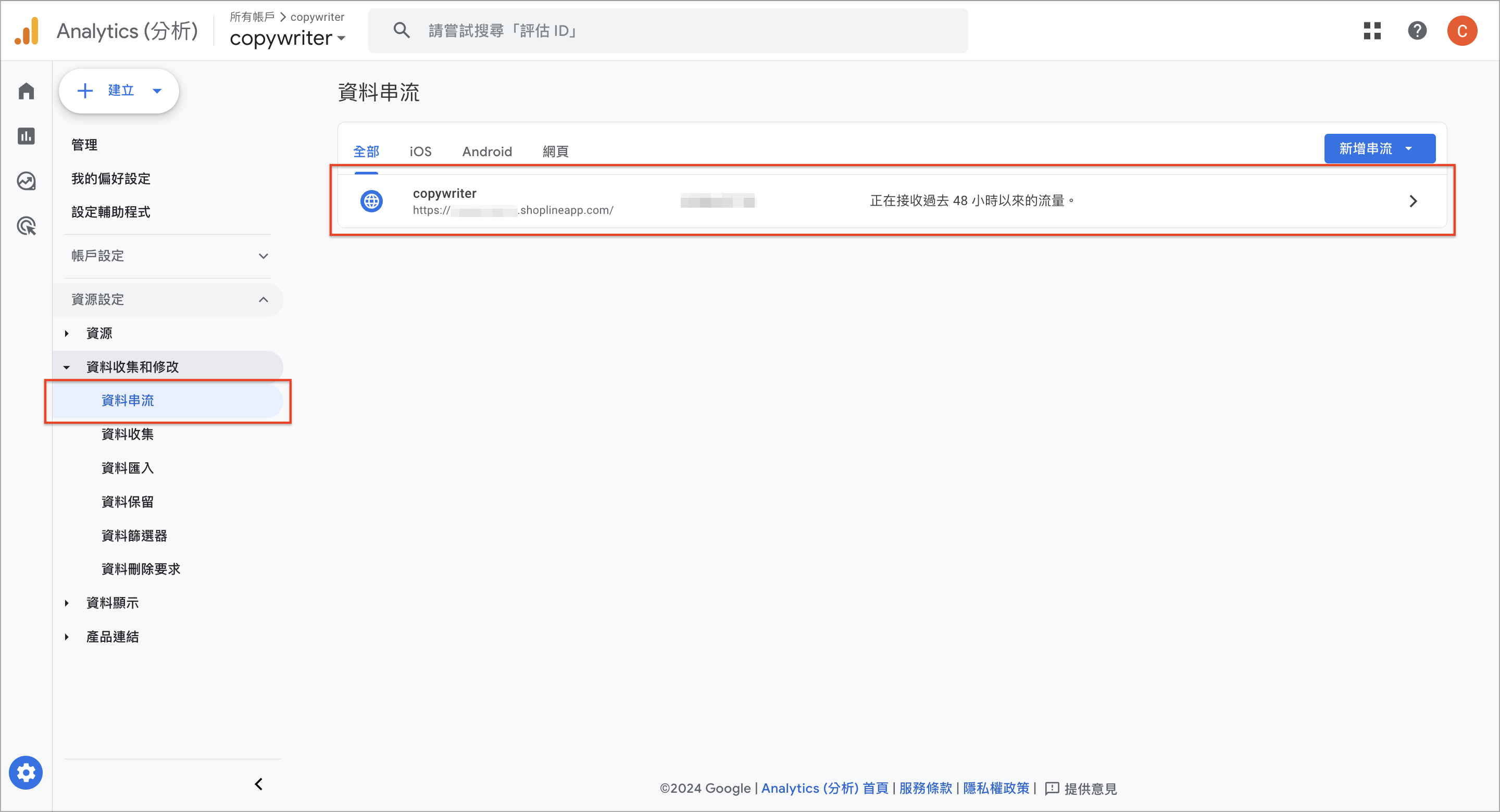
Task: Click the globe icon of copywriter stream
Action: pyautogui.click(x=371, y=201)
